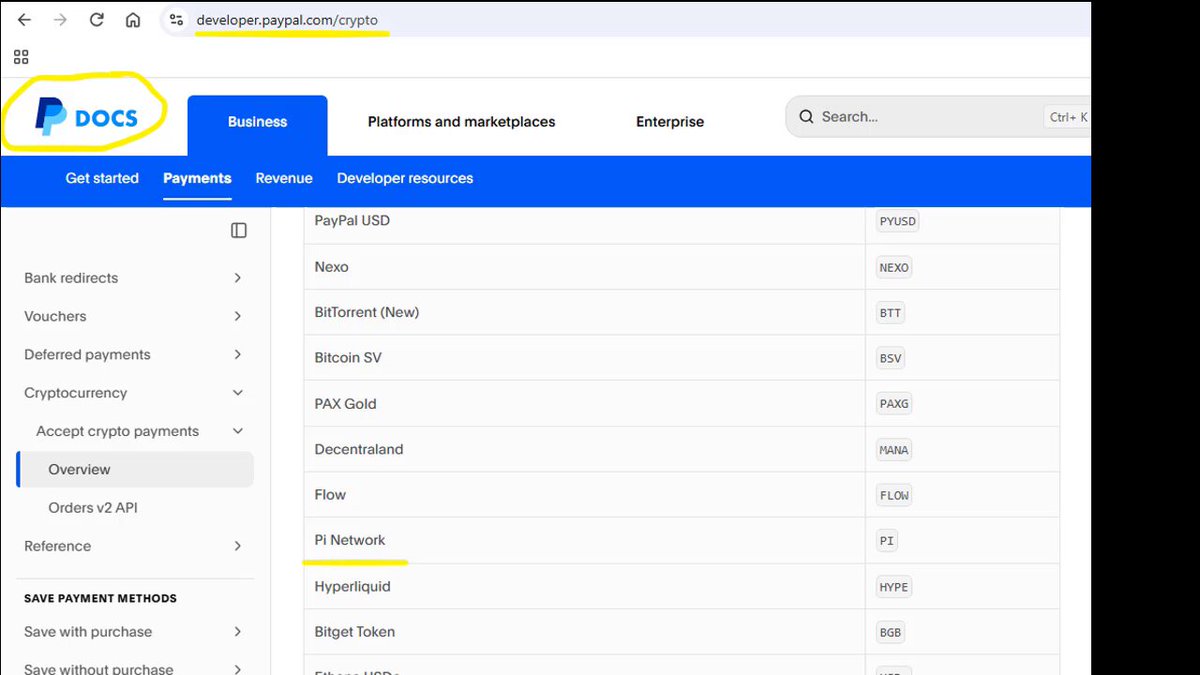Open Cryptocurrency sidebar item
The image size is (1200, 675).
[x=76, y=393]
